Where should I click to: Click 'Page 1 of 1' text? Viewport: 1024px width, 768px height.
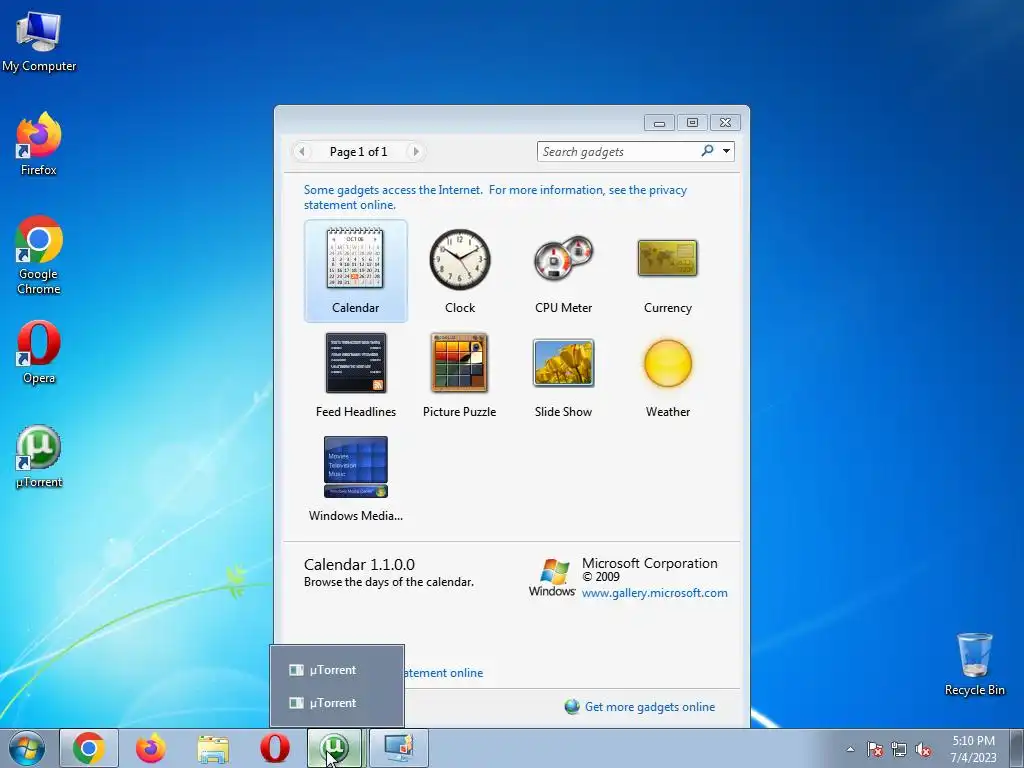(359, 152)
